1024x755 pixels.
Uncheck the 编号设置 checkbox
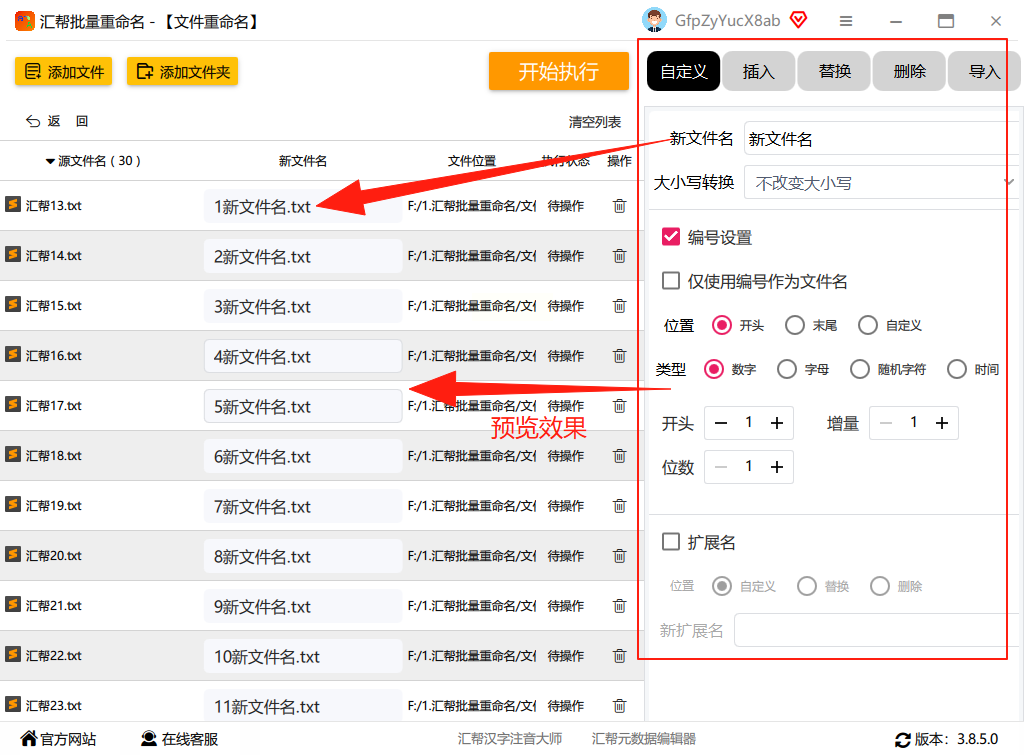[671, 236]
